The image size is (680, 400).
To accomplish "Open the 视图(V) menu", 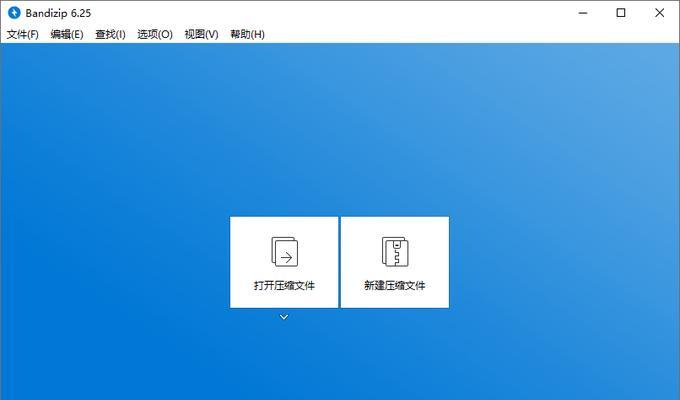I will 201,34.
